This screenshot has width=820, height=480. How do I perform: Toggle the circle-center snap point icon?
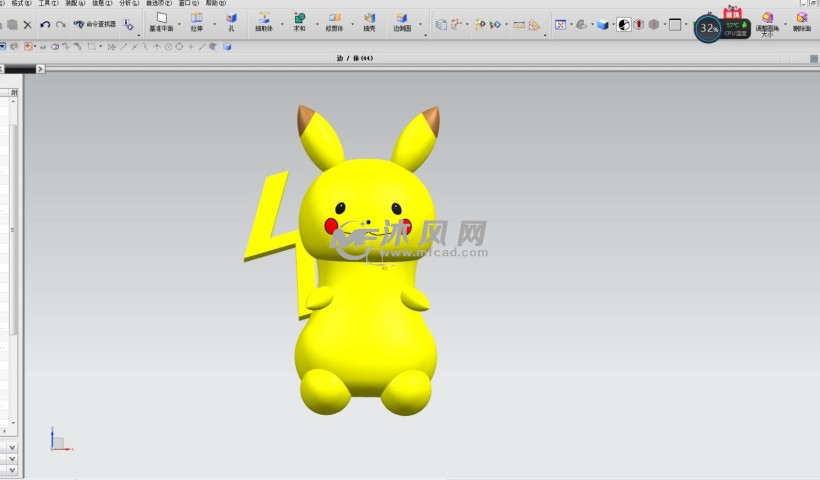click(168, 47)
